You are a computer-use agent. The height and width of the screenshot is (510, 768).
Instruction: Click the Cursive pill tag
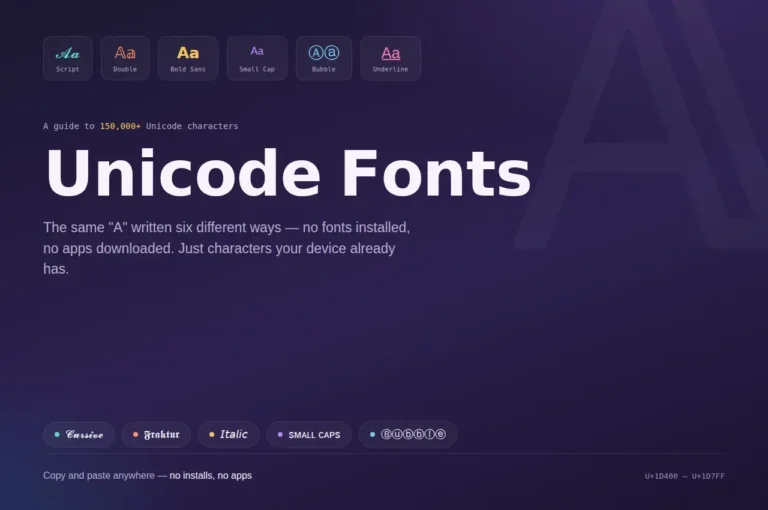(x=79, y=435)
